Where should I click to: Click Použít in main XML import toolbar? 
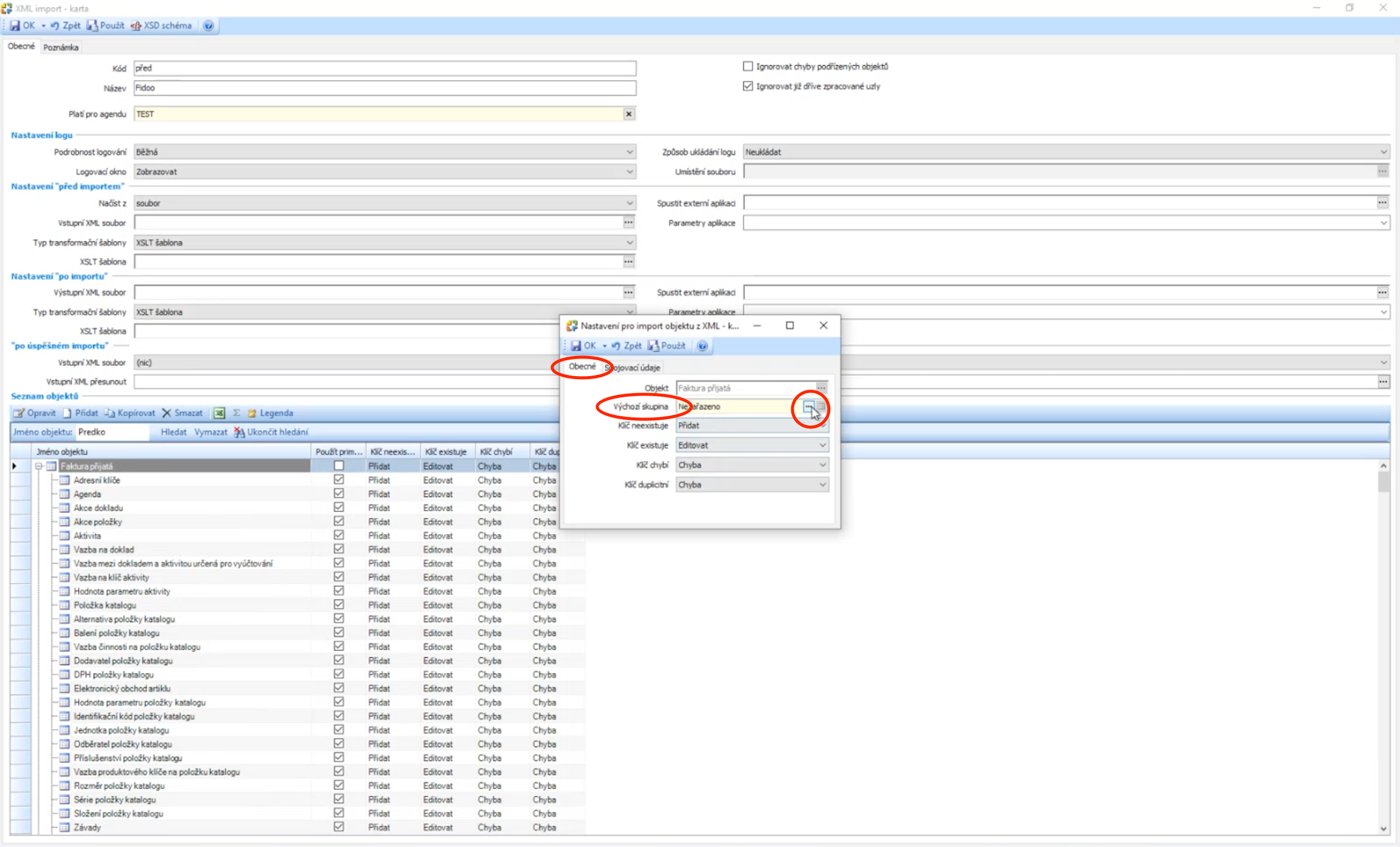coord(106,26)
